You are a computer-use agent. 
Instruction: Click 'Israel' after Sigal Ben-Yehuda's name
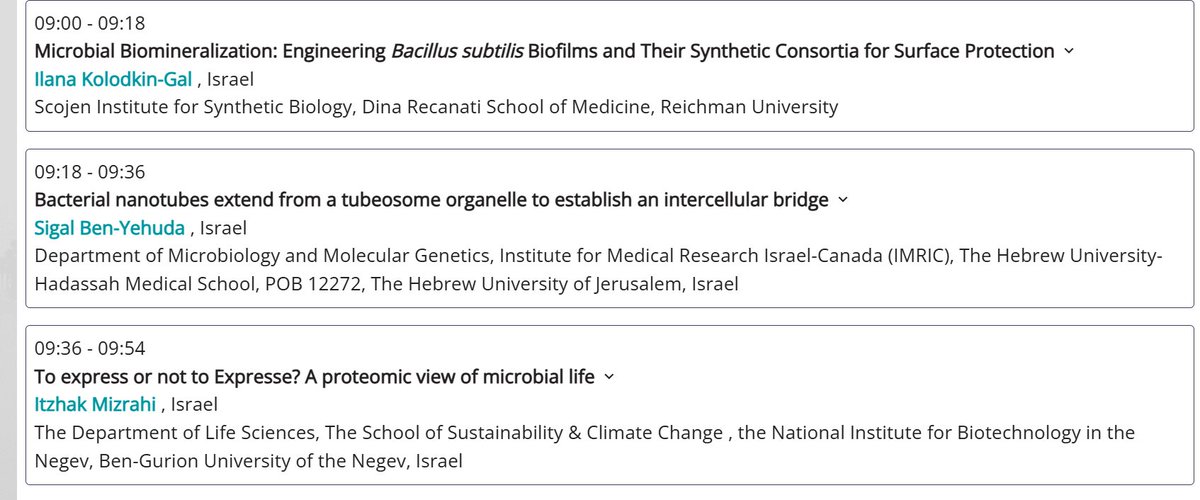[224, 228]
